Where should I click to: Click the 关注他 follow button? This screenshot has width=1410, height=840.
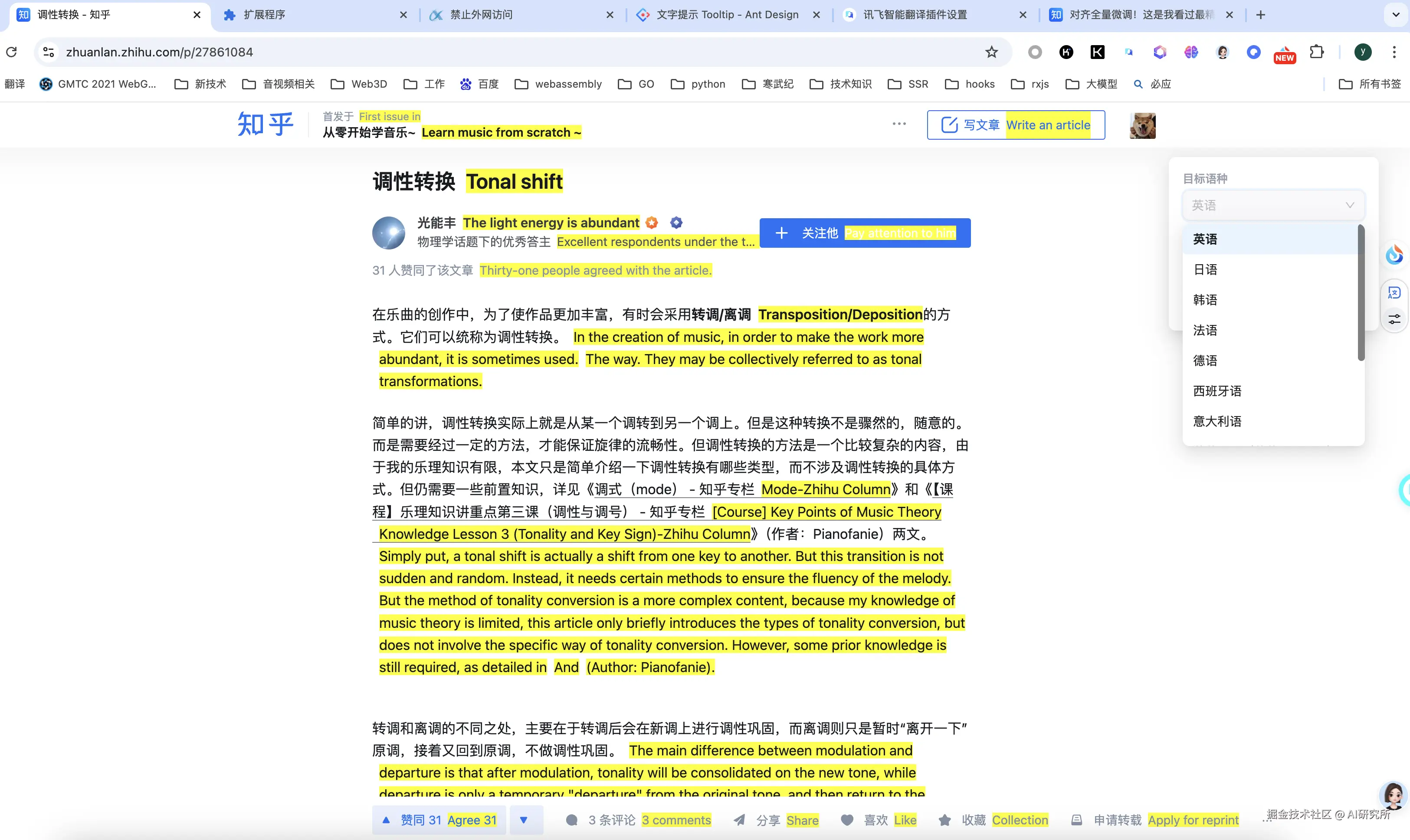(x=865, y=233)
